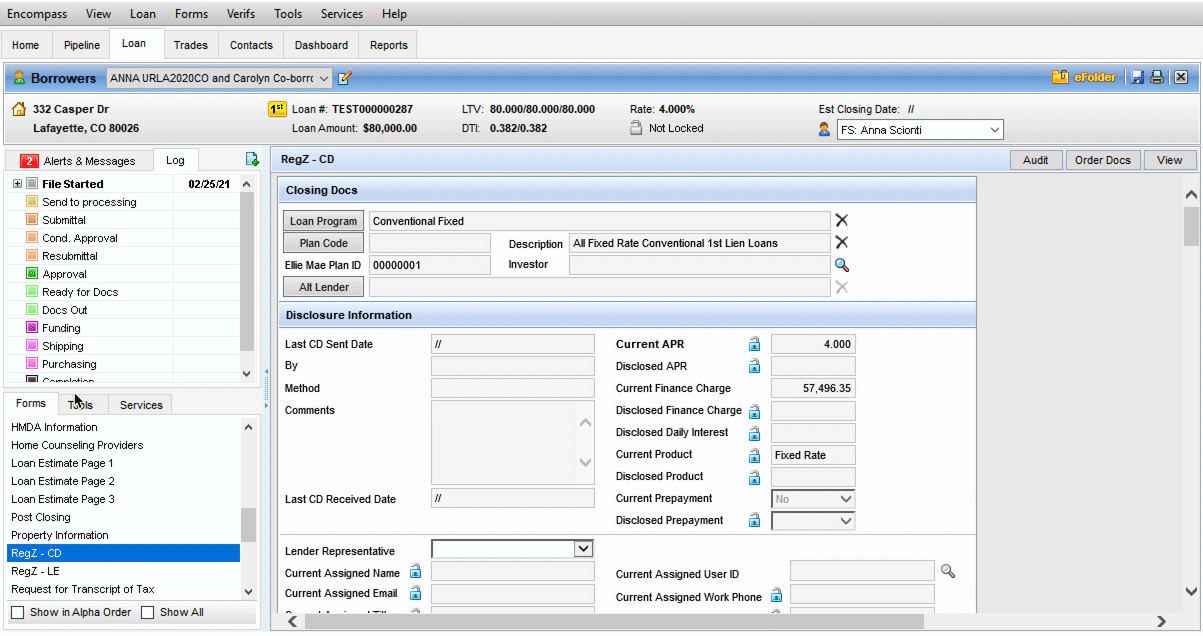Click the eFolder icon
The width and height of the screenshot is (1203, 636).
pos(1060,77)
